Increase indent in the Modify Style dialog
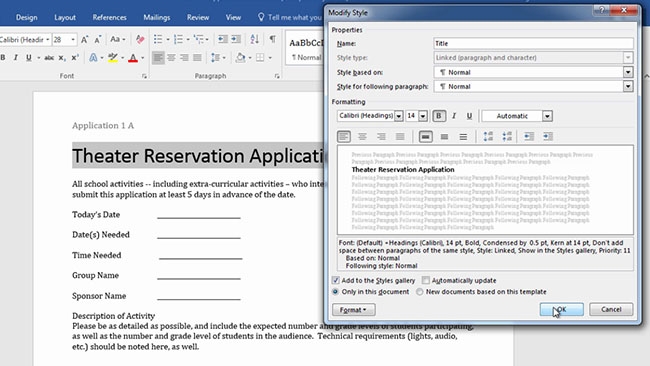Image resolution: width=650 pixels, height=366 pixels. pyautogui.click(x=548, y=136)
